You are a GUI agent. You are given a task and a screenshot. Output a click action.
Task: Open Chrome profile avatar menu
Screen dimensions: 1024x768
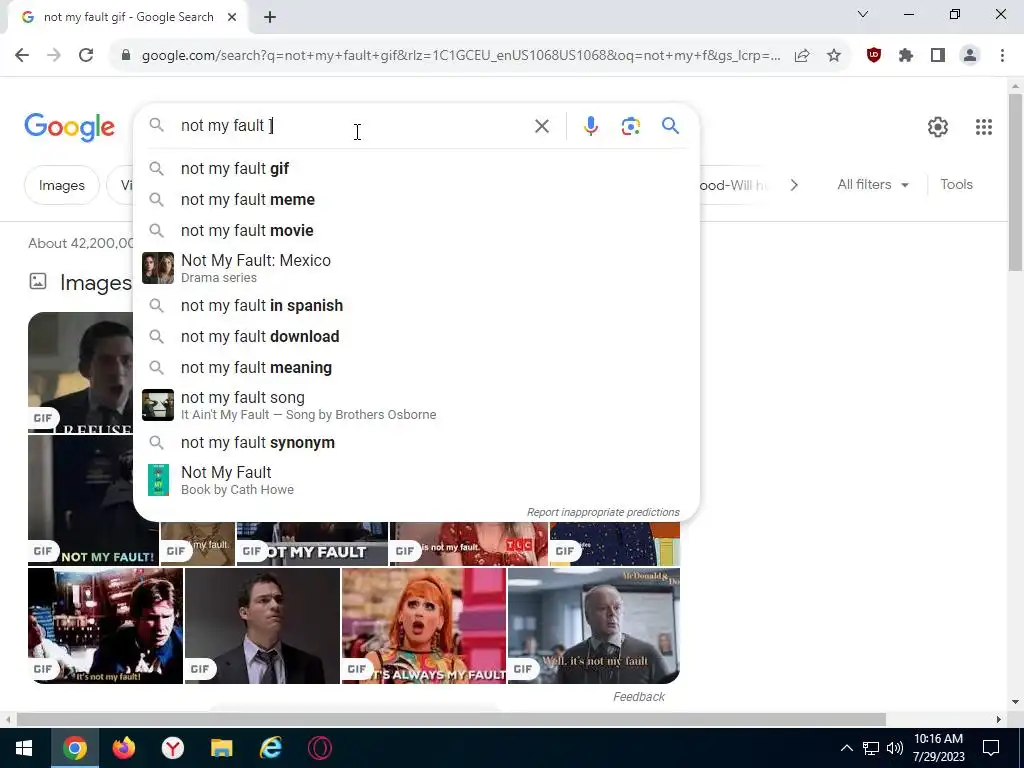(970, 56)
